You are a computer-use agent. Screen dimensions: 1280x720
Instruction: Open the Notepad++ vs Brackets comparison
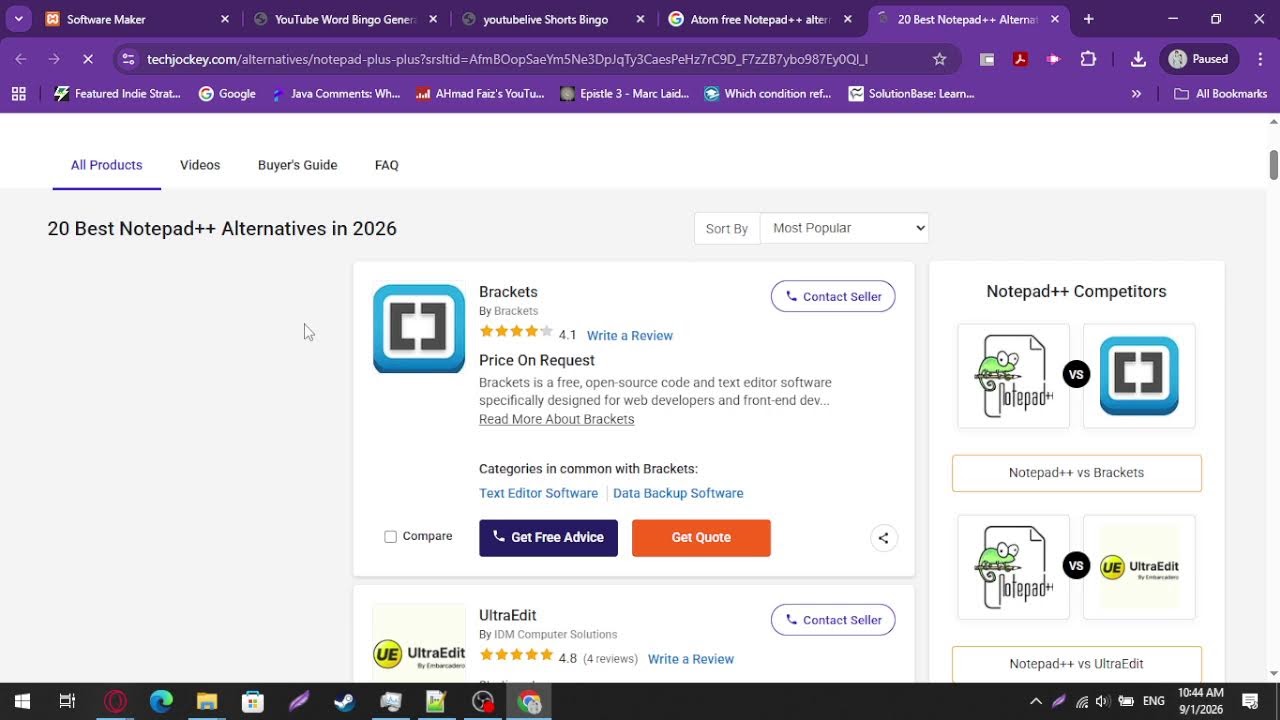pos(1076,473)
